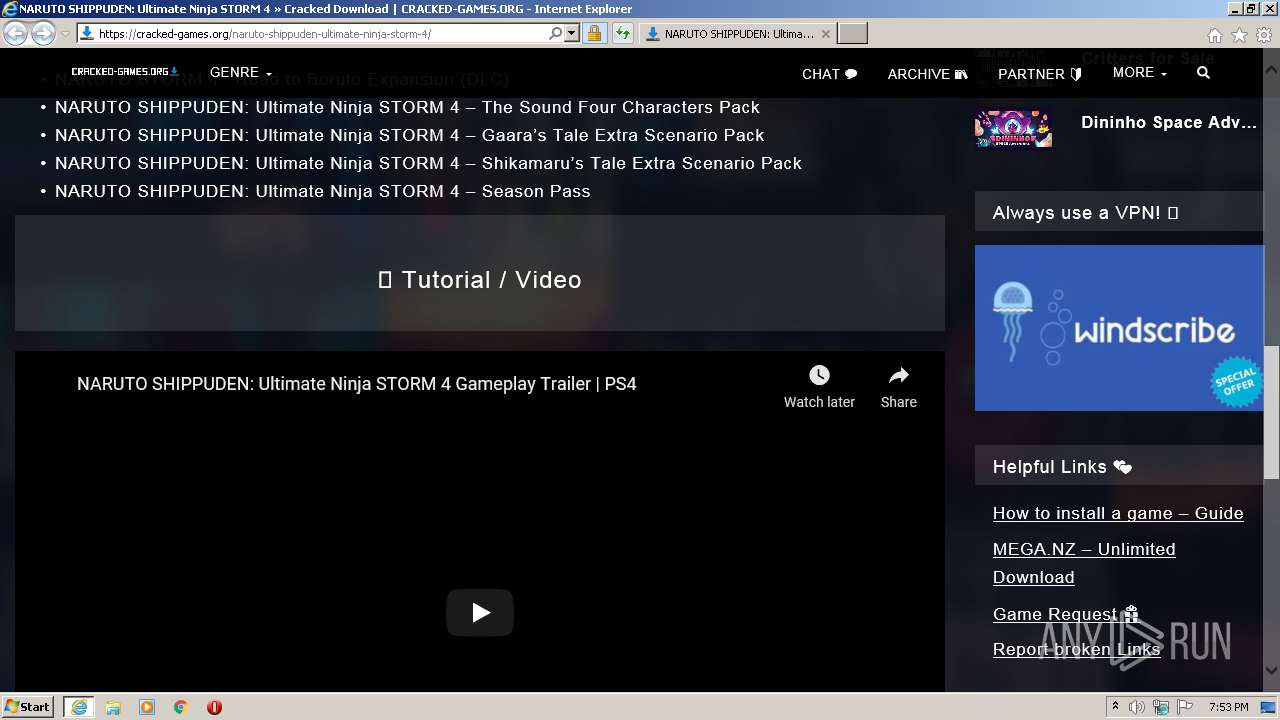This screenshot has width=1280, height=720.
Task: Click the IE Home icon
Action: pos(1214,35)
